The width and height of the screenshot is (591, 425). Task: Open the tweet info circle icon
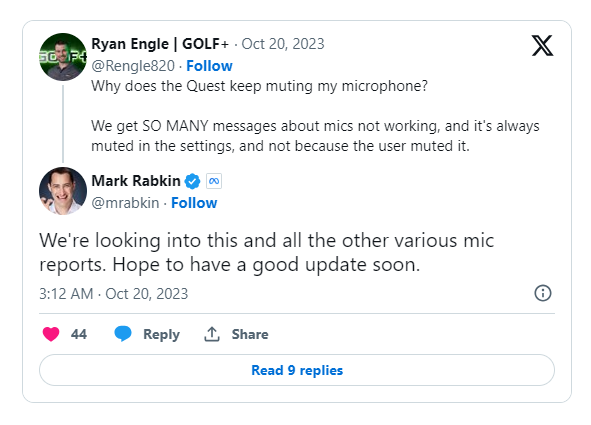(543, 293)
